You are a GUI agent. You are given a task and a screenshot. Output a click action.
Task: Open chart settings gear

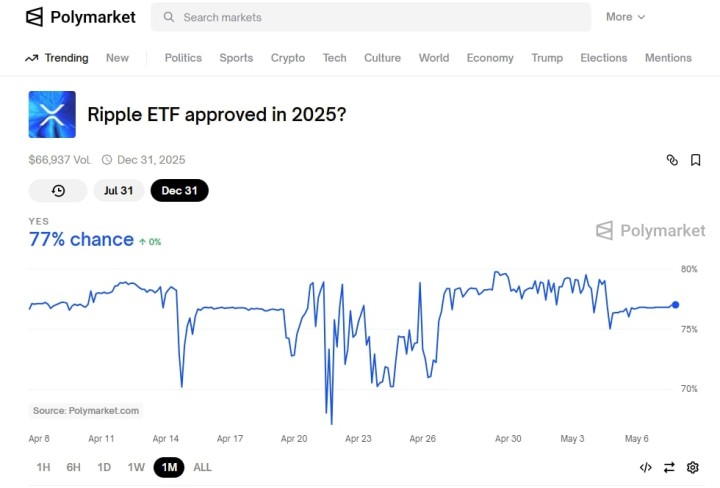[692, 467]
